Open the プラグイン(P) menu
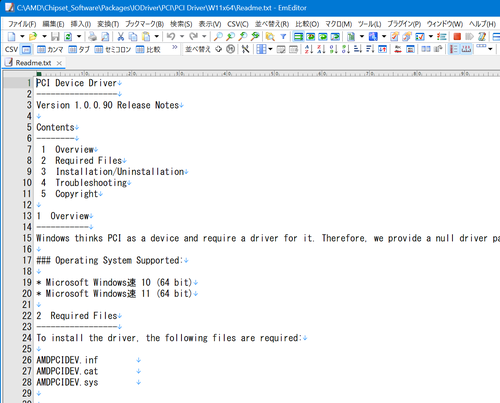 [x=404, y=24]
